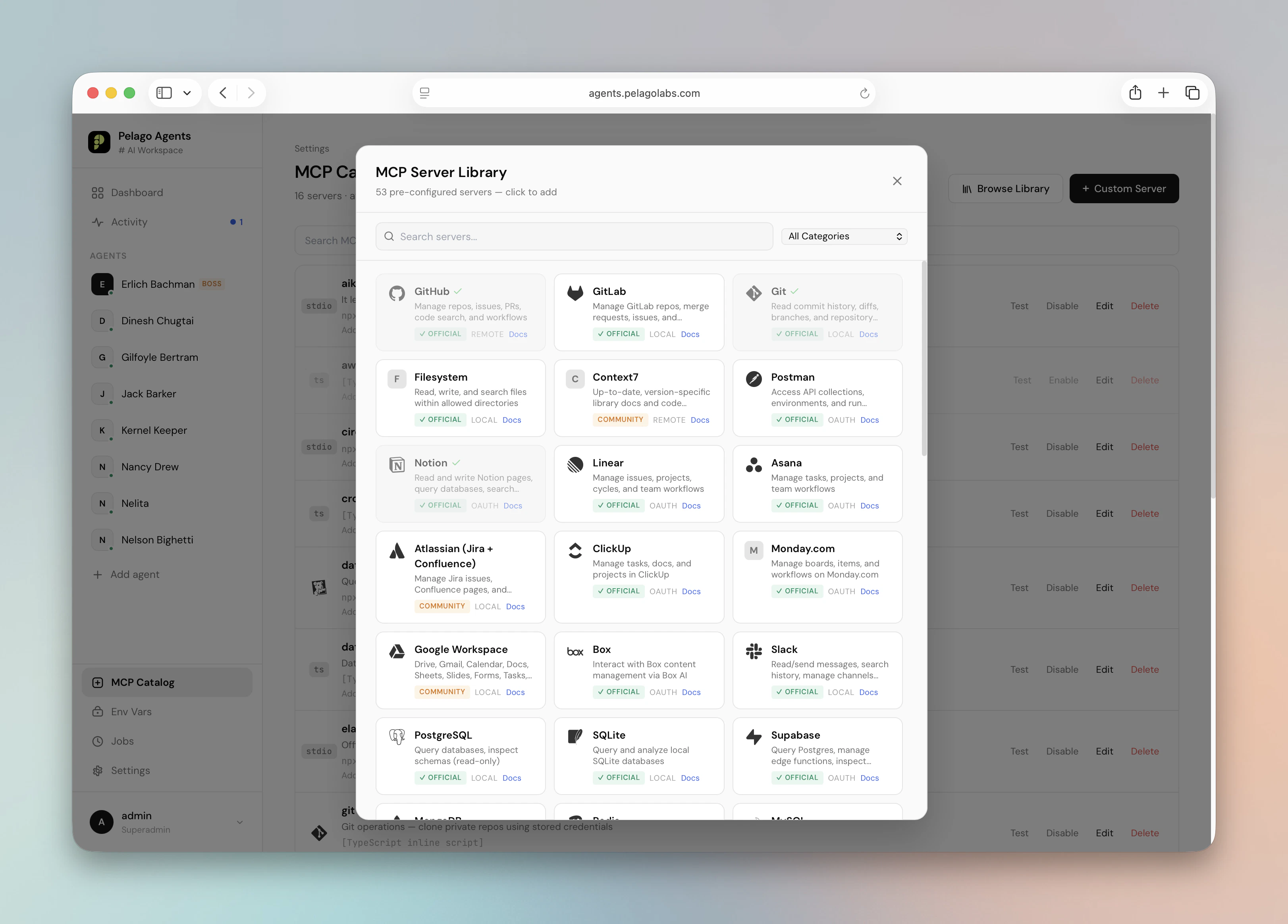This screenshot has width=1288, height=924.
Task: Click the Linear logo icon
Action: [575, 464]
